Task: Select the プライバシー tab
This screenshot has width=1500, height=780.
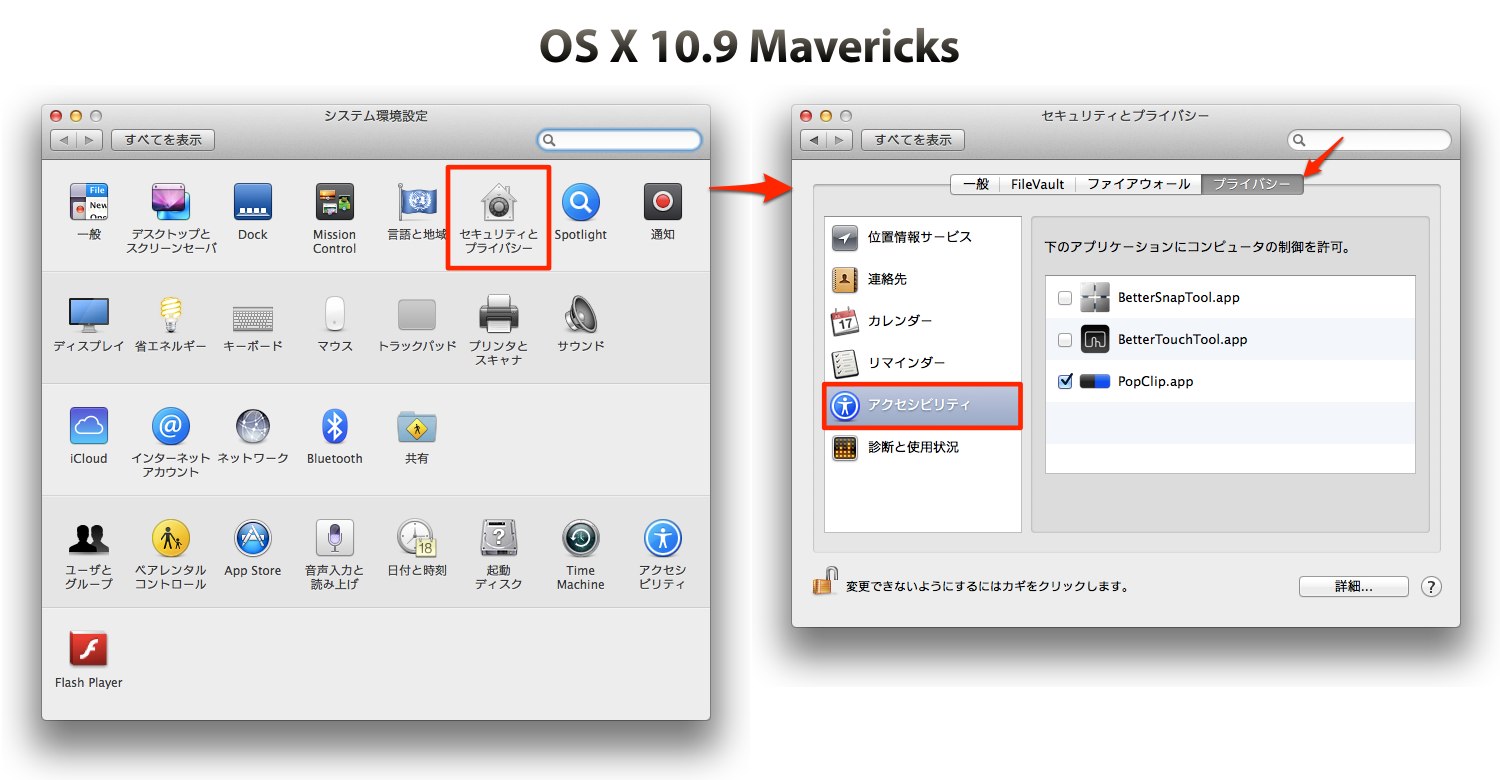Action: [1252, 184]
